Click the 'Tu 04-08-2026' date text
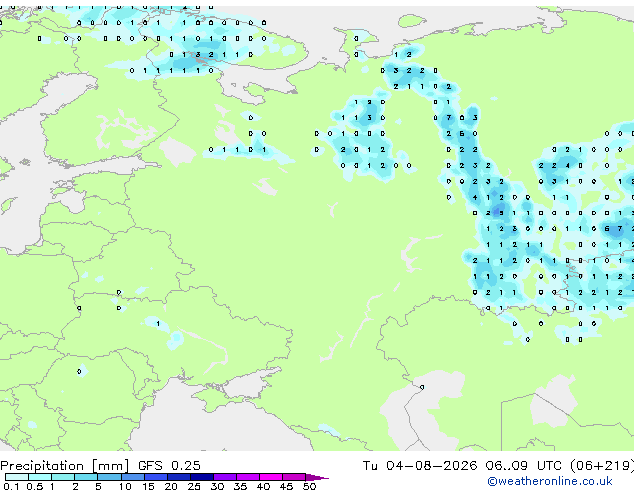The image size is (634, 490). (x=420, y=466)
